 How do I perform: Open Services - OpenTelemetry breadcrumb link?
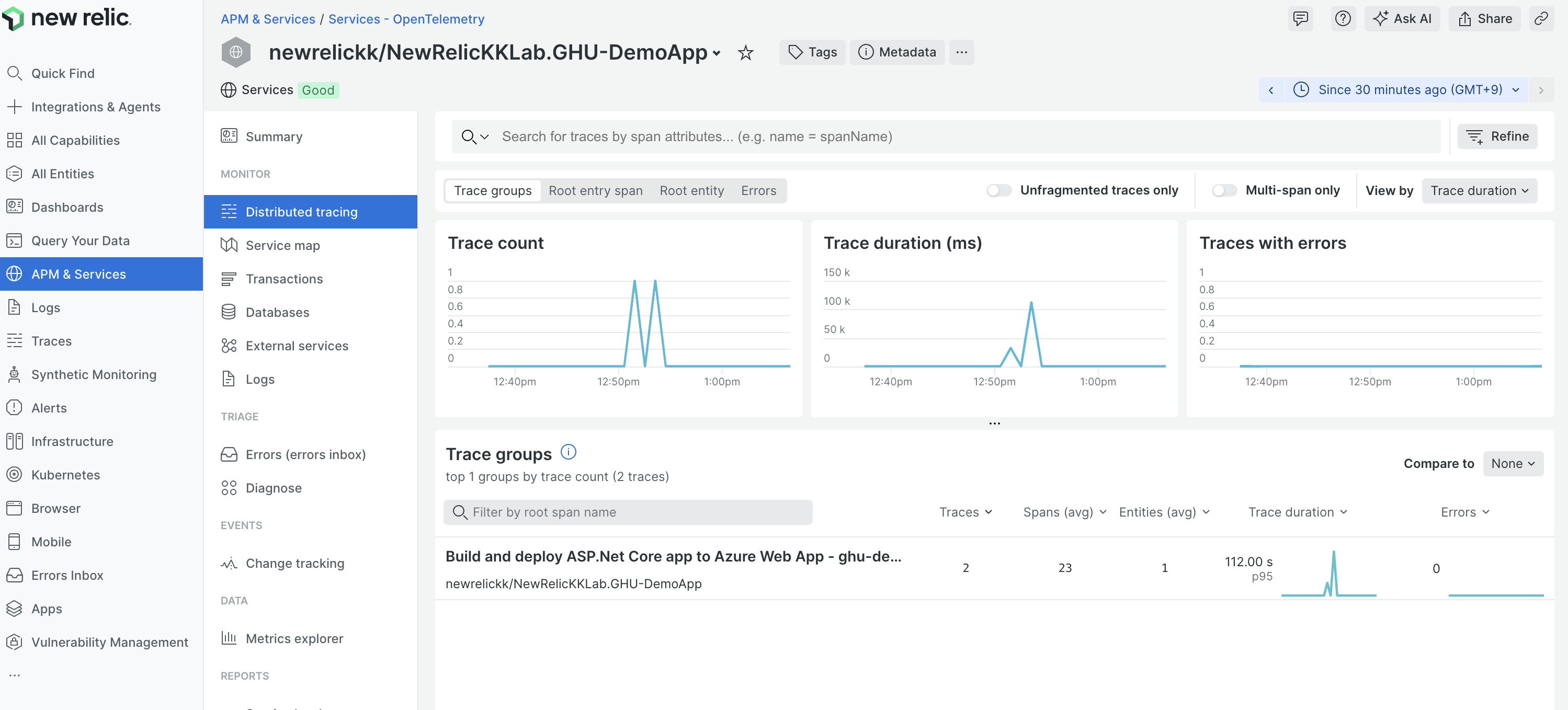coord(406,19)
